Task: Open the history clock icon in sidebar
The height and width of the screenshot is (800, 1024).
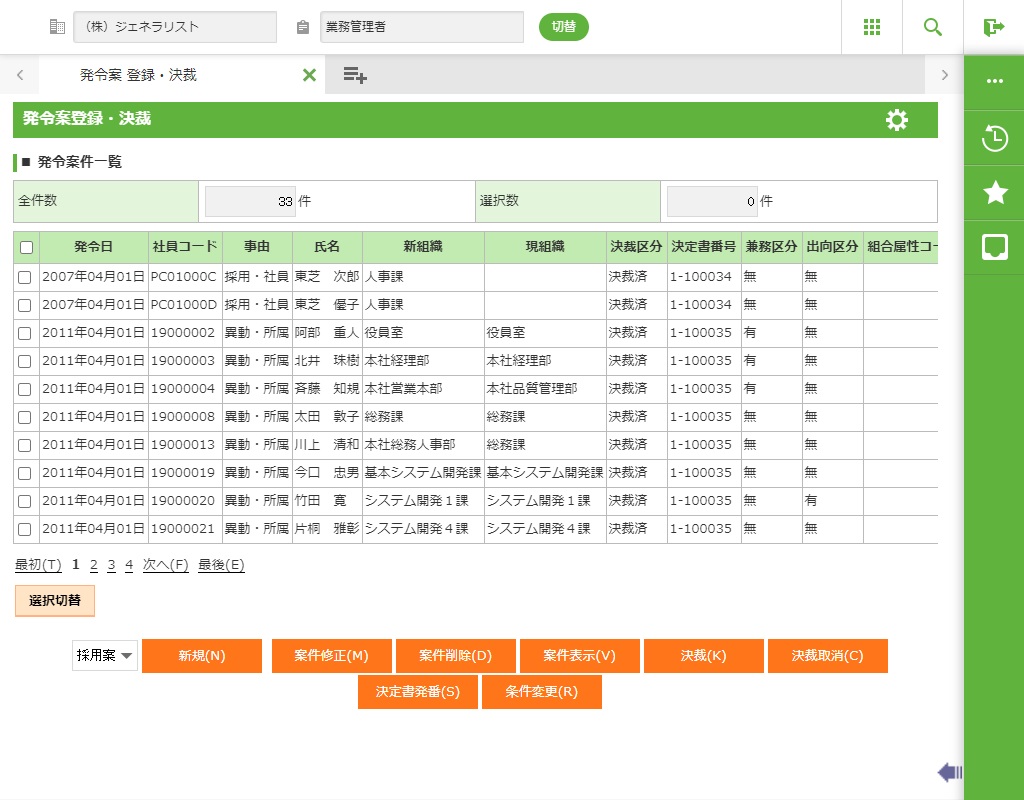Action: pos(994,138)
